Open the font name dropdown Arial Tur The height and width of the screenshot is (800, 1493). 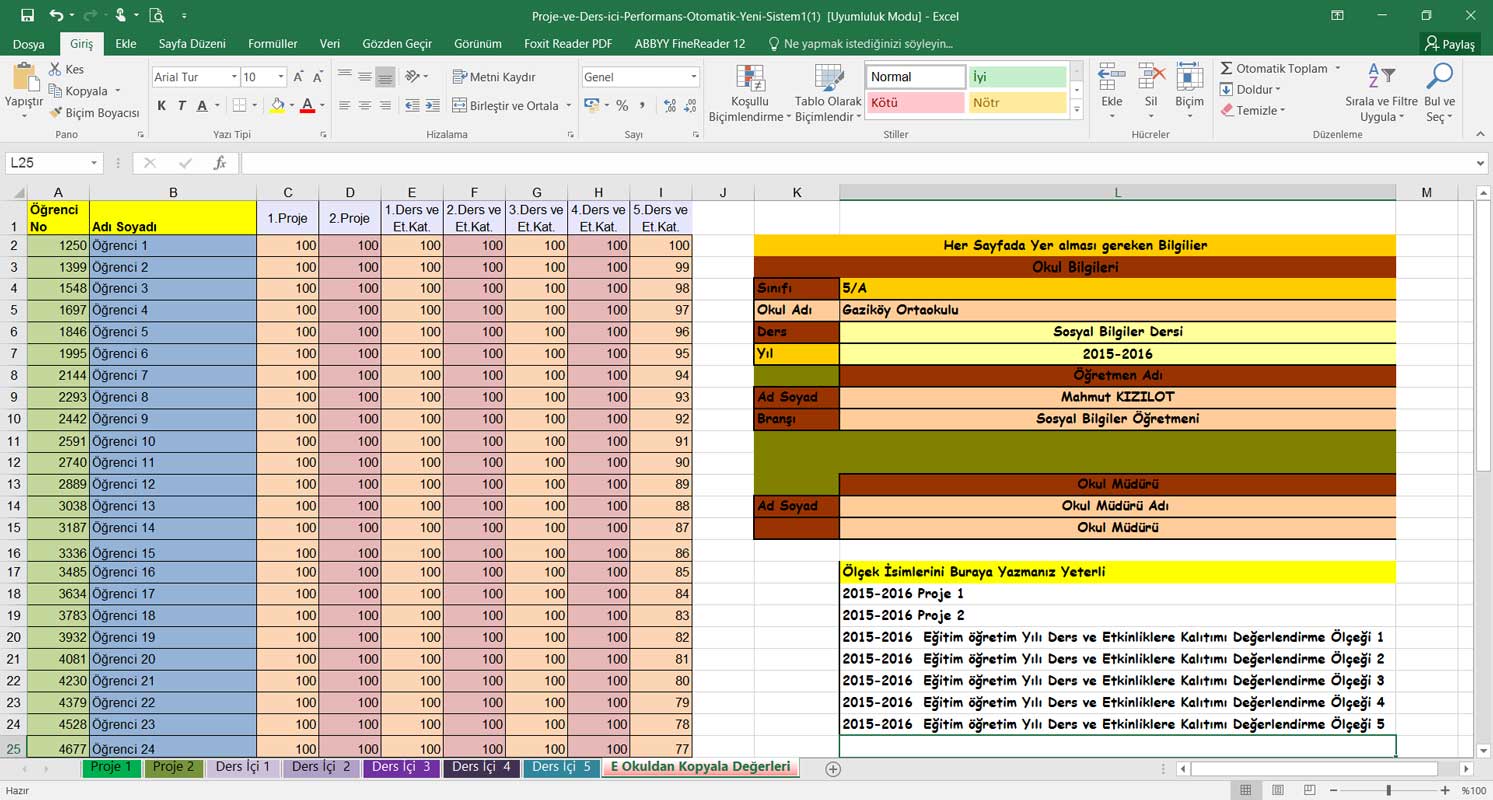(234, 77)
